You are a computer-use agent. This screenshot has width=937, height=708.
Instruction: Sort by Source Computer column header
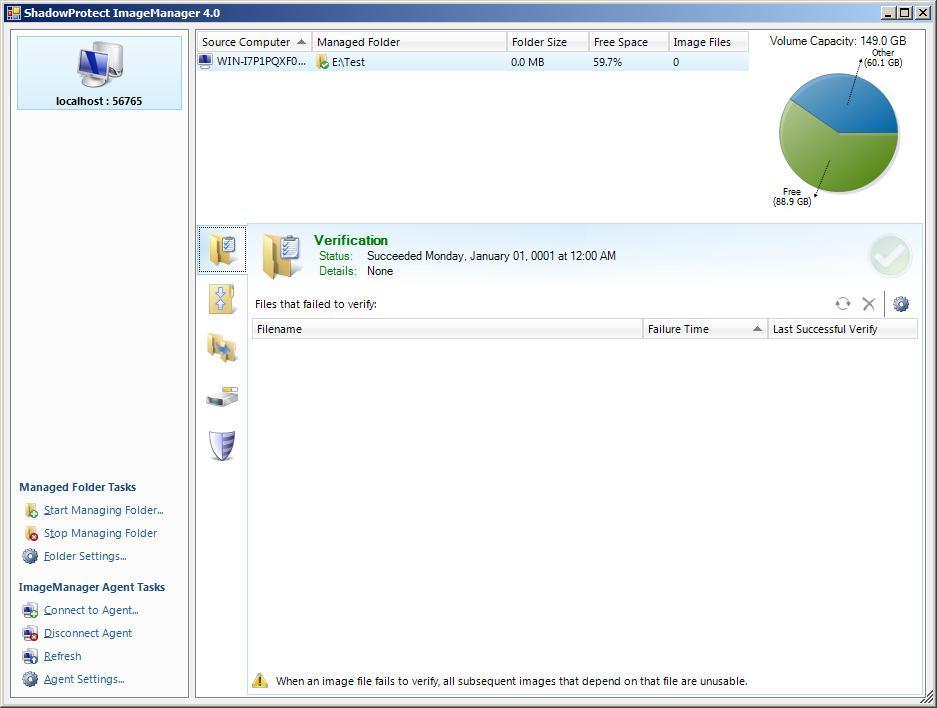pos(254,42)
